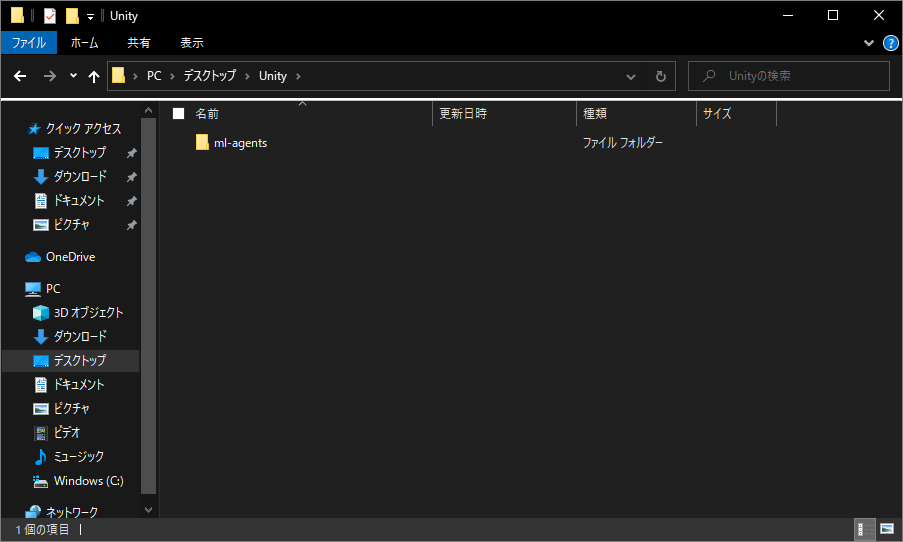The image size is (903, 542).
Task: Focus the Unityの検索 search box
Action: coord(789,76)
